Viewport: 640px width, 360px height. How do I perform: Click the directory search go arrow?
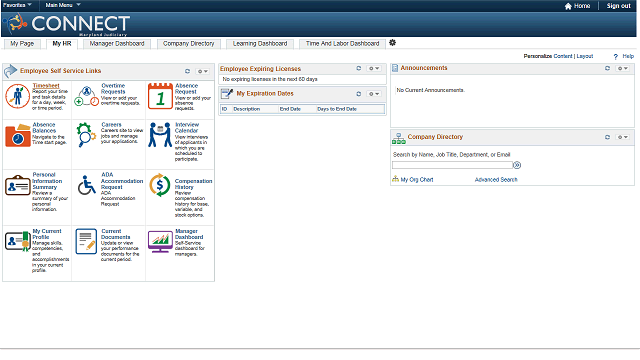pyautogui.click(x=517, y=165)
